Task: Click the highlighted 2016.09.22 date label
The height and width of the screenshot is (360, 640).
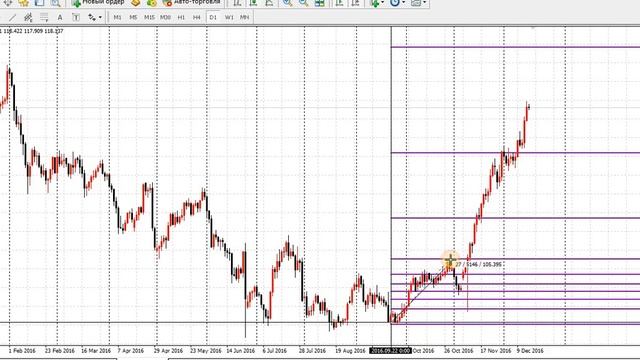Action: point(390,351)
